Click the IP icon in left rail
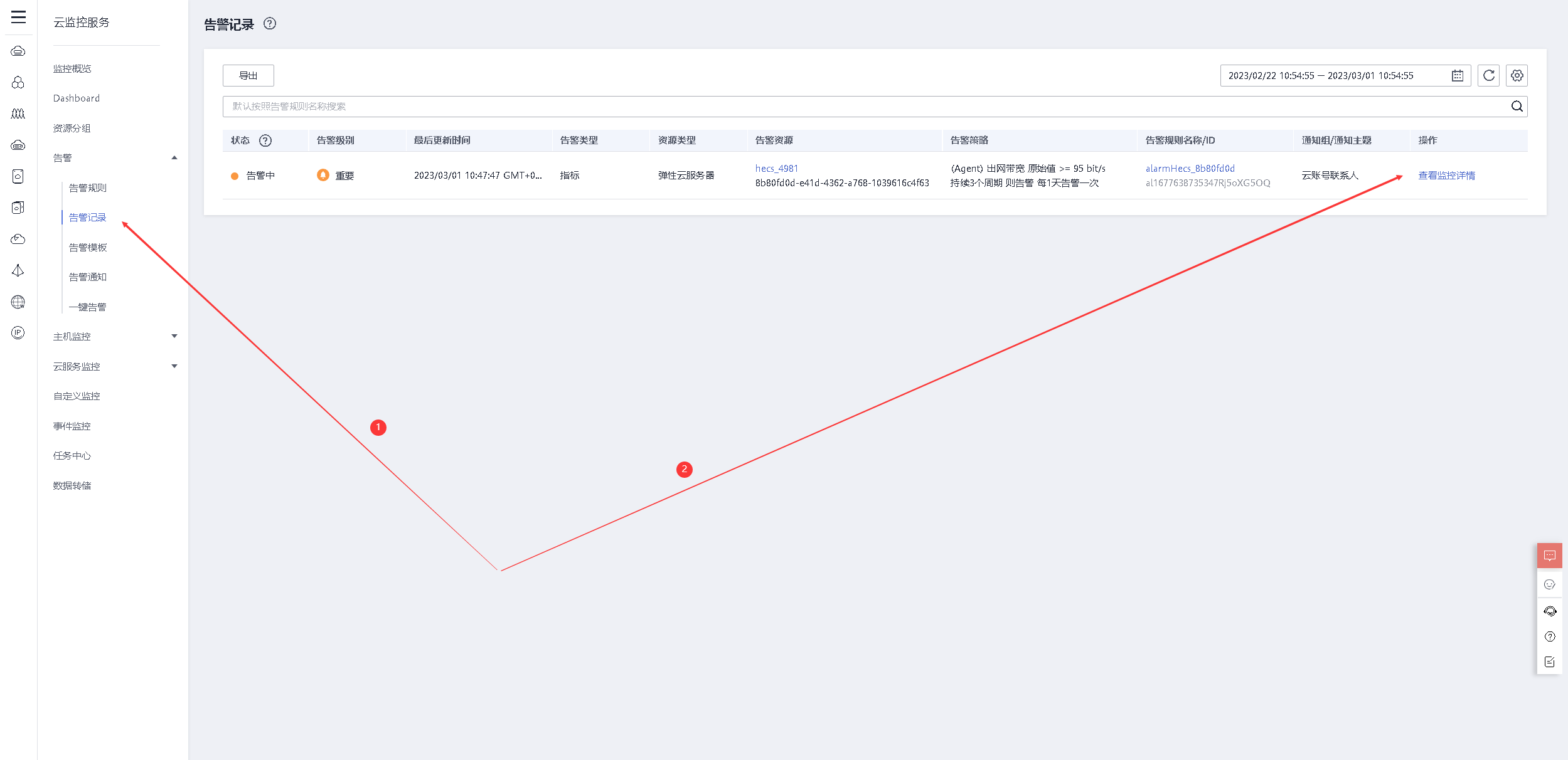Image resolution: width=1568 pixels, height=760 pixels. pyautogui.click(x=18, y=333)
